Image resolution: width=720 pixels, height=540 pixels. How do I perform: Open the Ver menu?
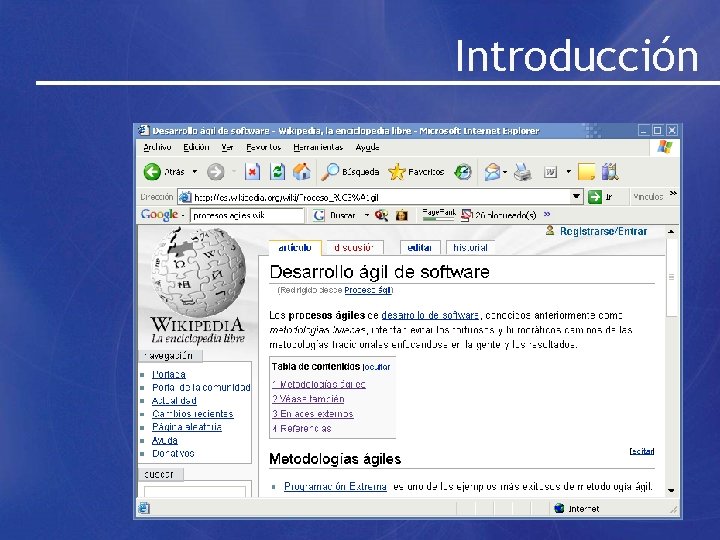(x=227, y=147)
